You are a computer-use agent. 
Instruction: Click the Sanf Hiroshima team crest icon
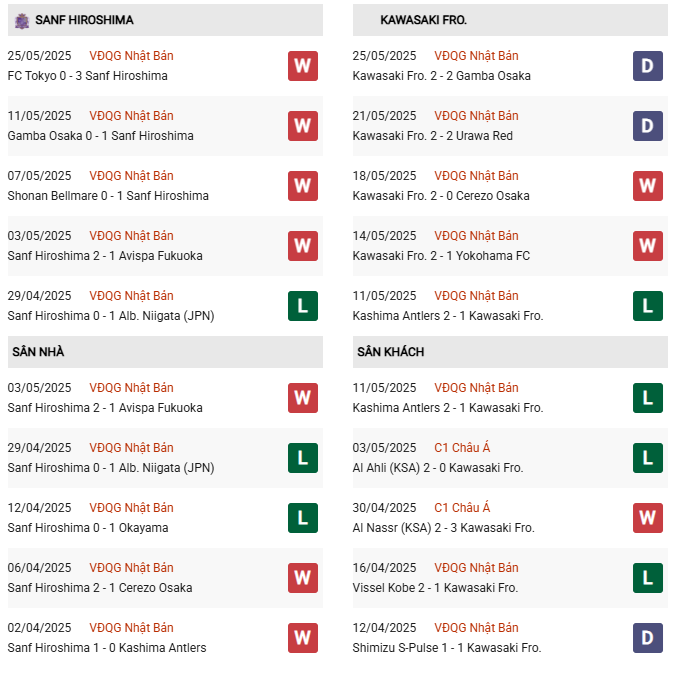[x=21, y=20]
